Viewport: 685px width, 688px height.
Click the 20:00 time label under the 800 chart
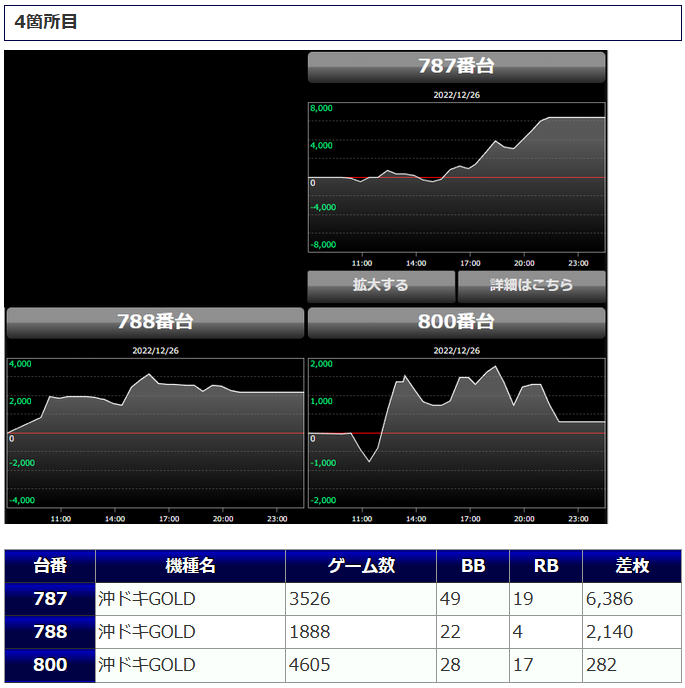[524, 519]
